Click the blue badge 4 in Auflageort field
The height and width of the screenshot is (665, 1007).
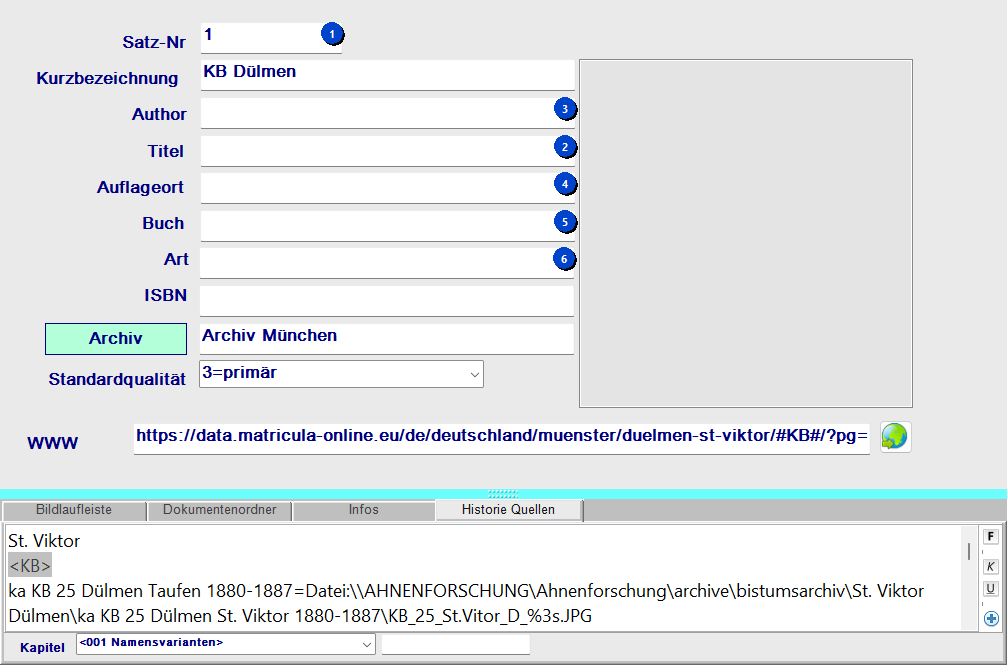tap(565, 184)
